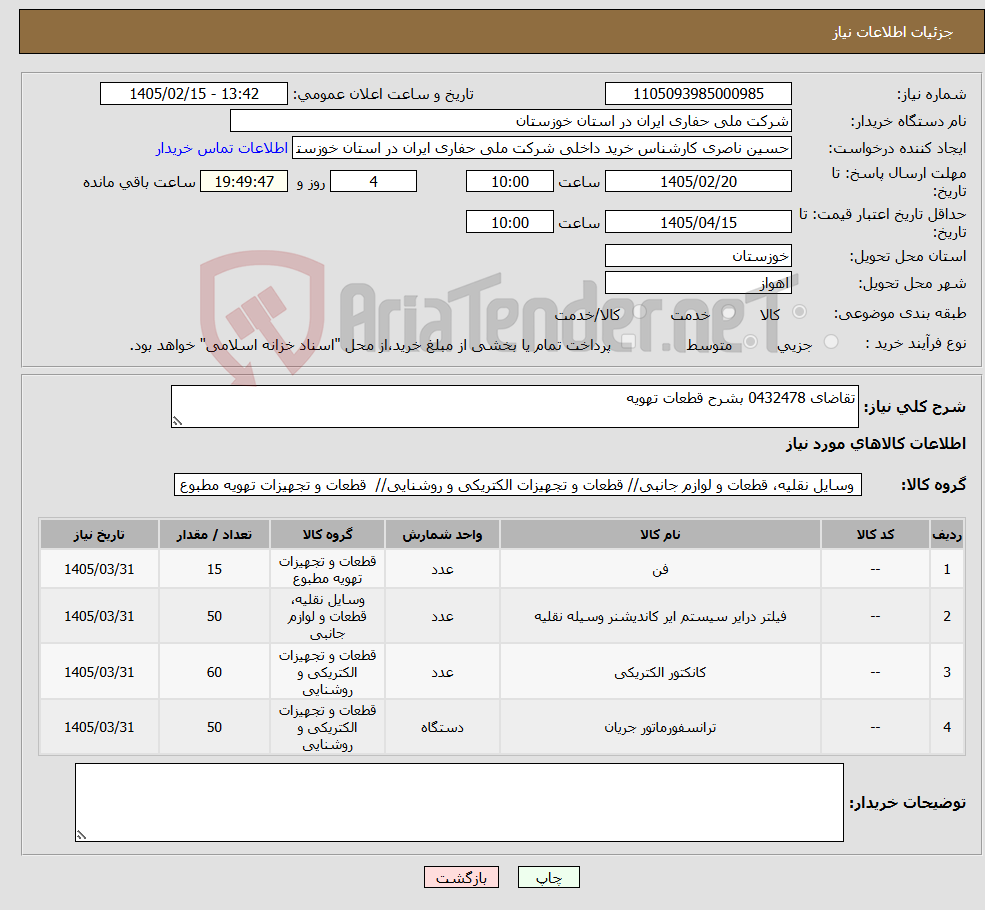Image resolution: width=985 pixels, height=910 pixels.
Task: Click the فن item name cell
Action: click(x=660, y=569)
